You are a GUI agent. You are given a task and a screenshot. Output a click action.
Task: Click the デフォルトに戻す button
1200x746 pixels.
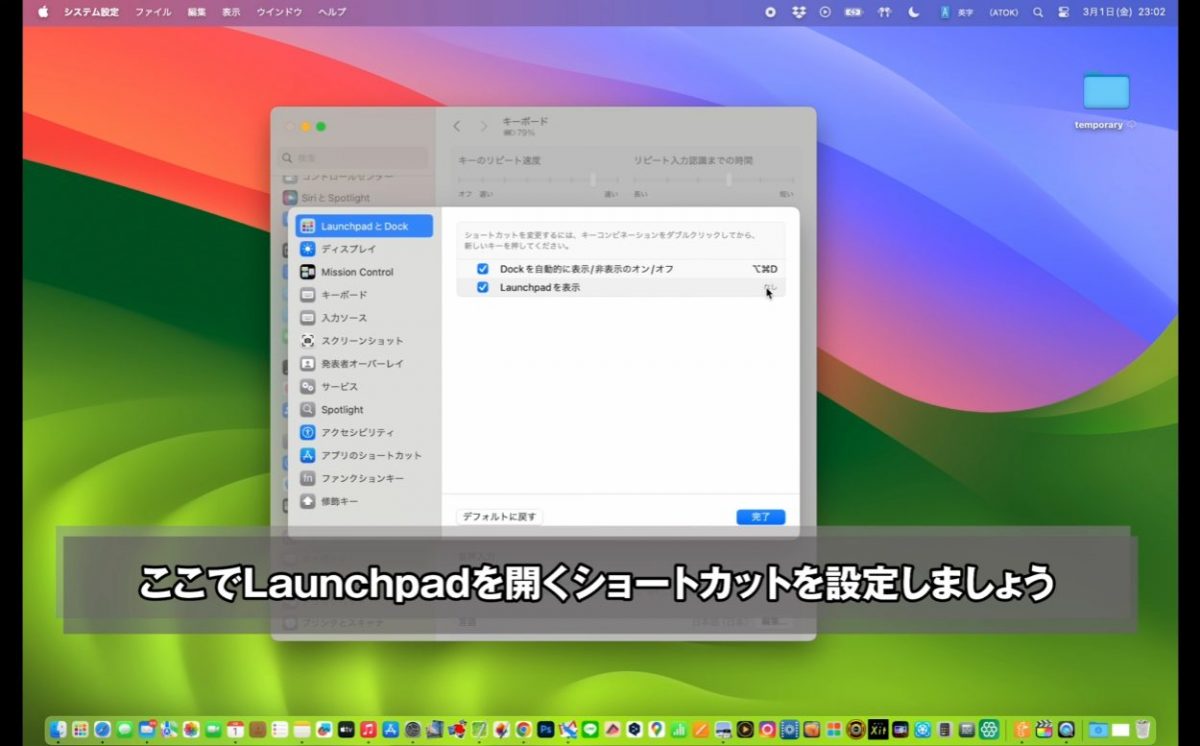[x=500, y=517]
